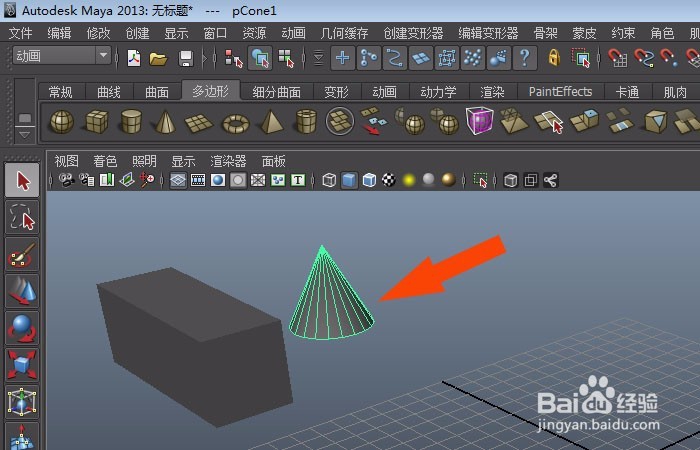Open the 编辑 menu
Image resolution: width=700 pixels, height=450 pixels.
(59, 33)
